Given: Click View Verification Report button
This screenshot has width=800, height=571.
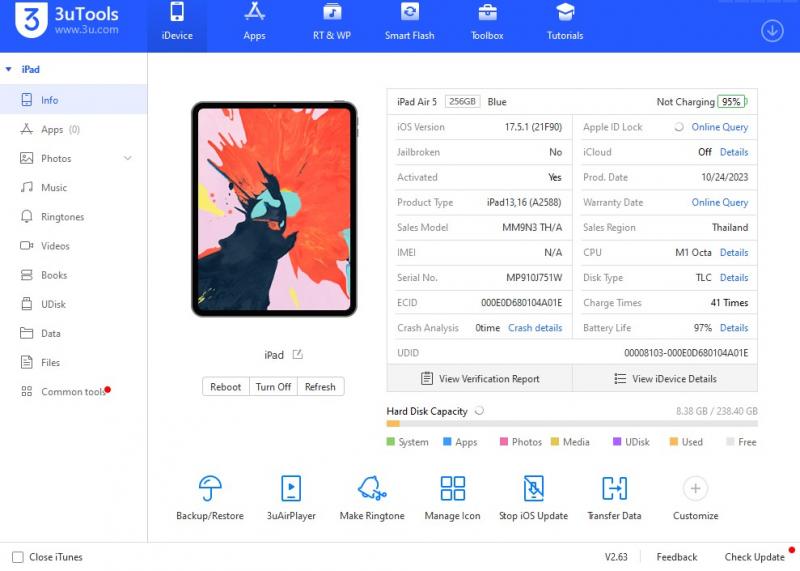Looking at the screenshot, I should coord(480,379).
